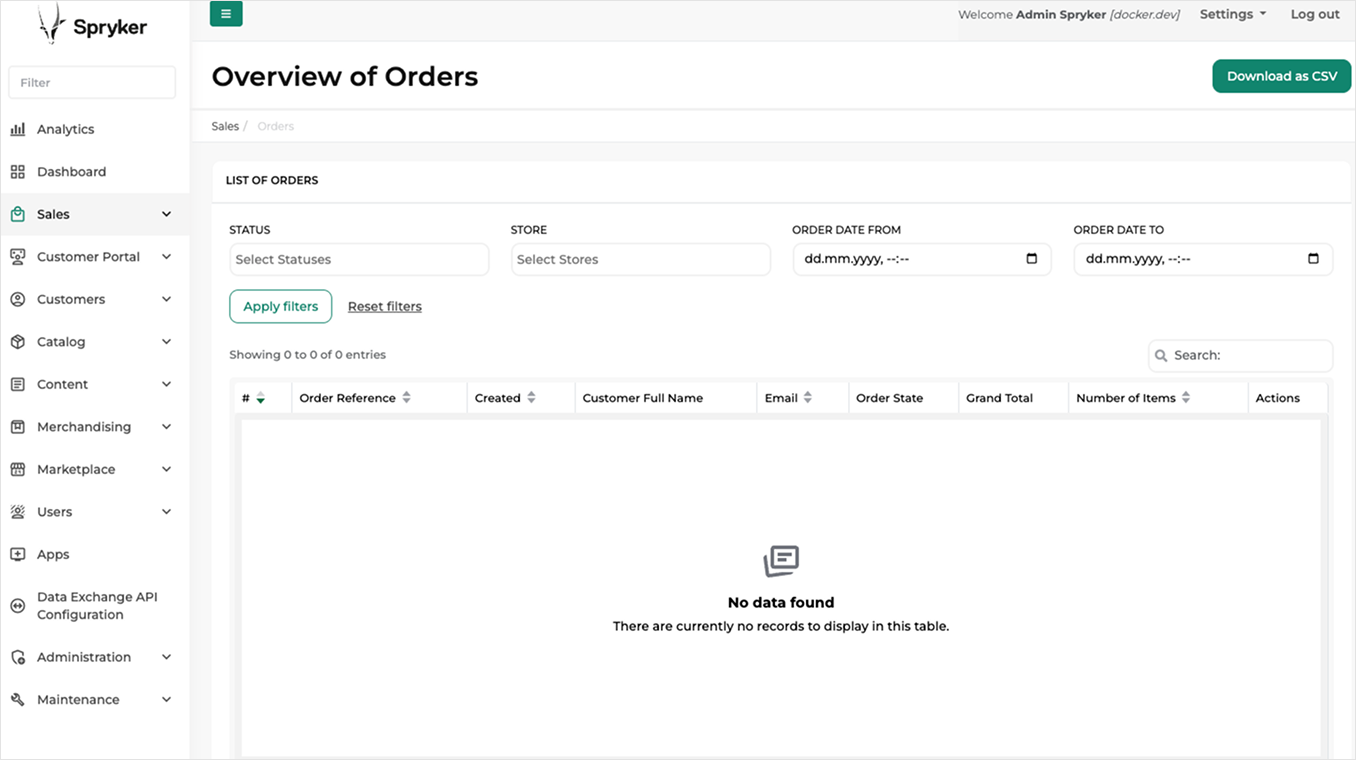Click the Apps plus-box icon
Screen dimensions: 1356x760
18,554
